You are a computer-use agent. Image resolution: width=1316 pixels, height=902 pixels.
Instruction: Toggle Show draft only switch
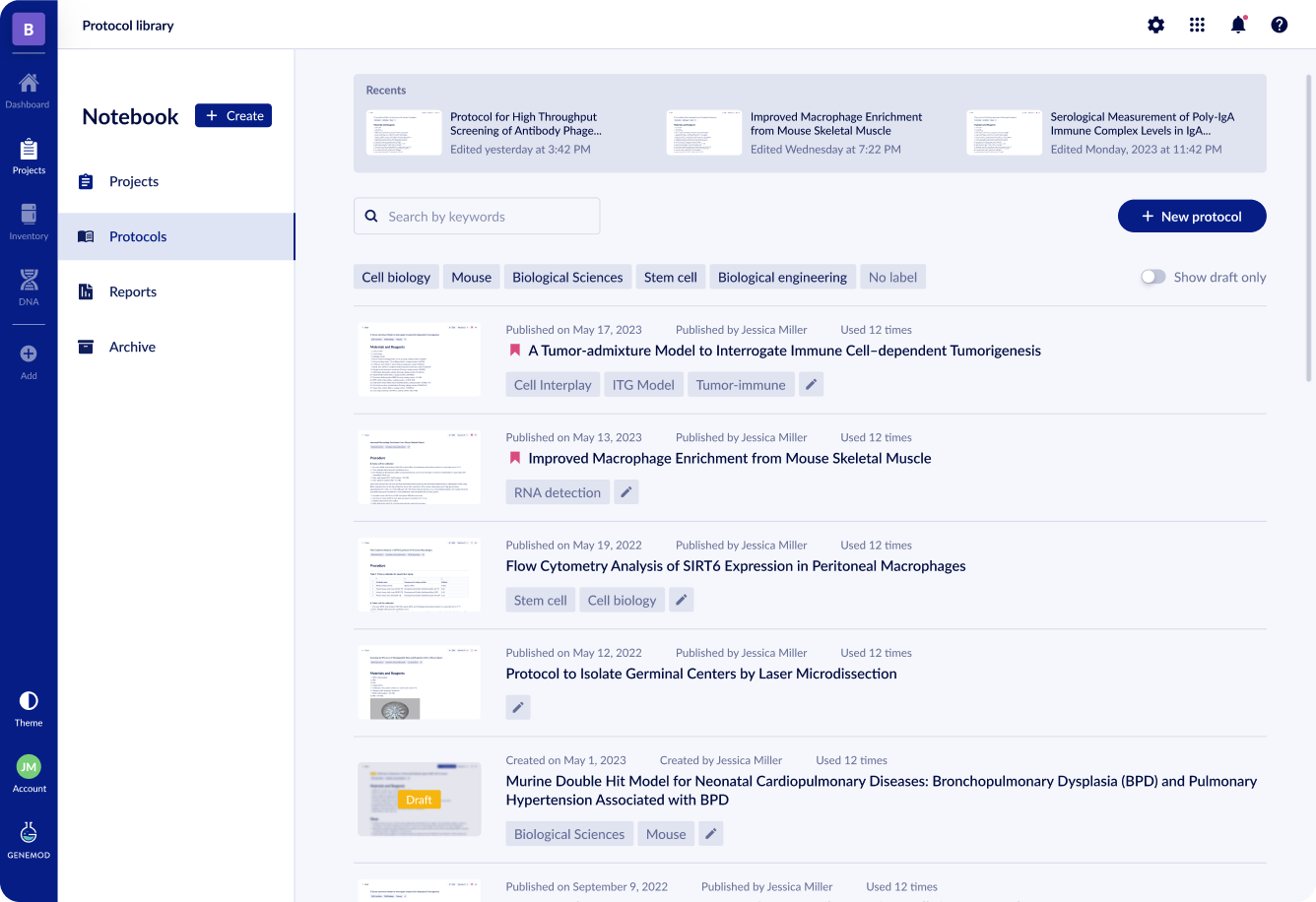[x=1152, y=277]
